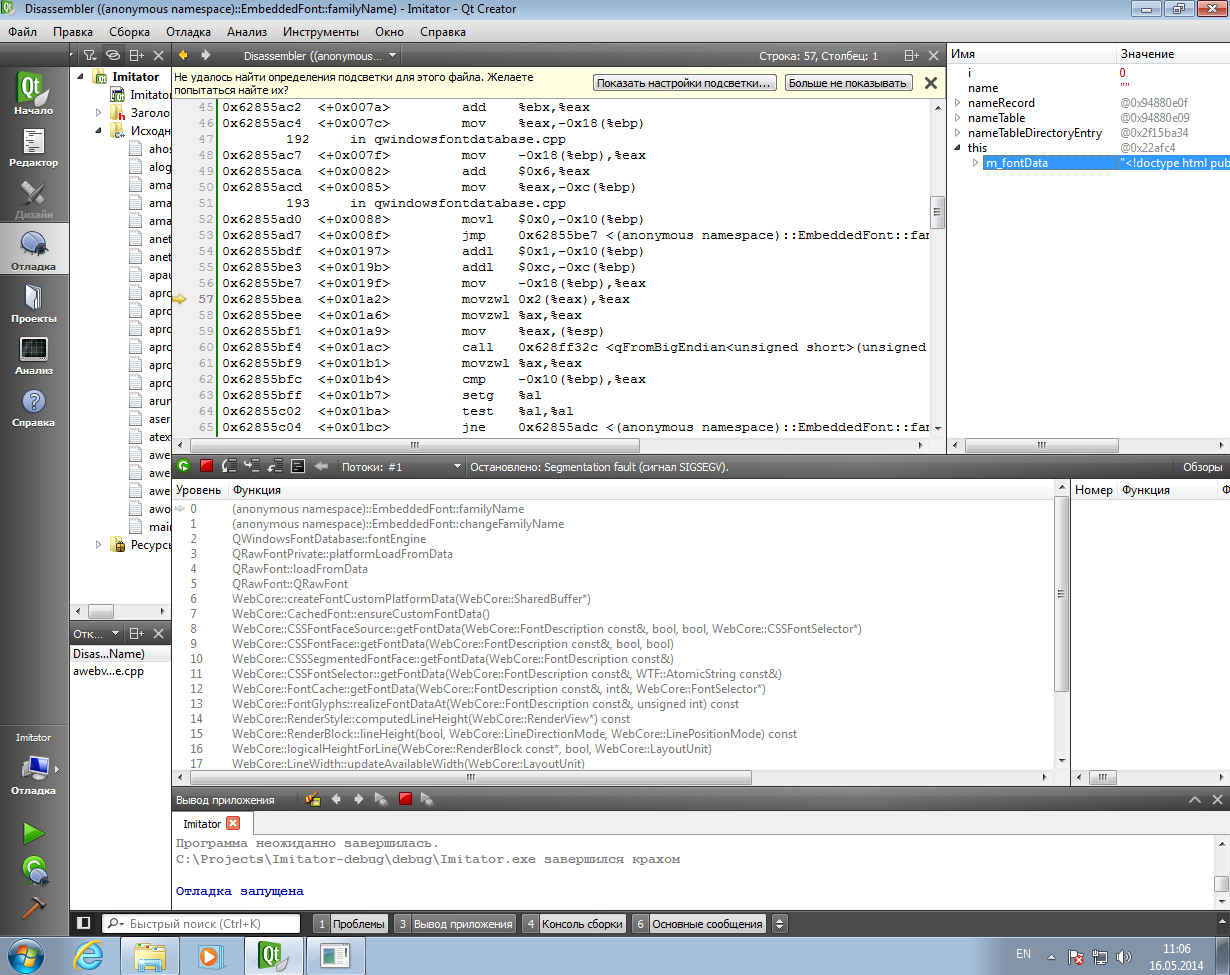Click the Build hammer icon

coord(34,908)
